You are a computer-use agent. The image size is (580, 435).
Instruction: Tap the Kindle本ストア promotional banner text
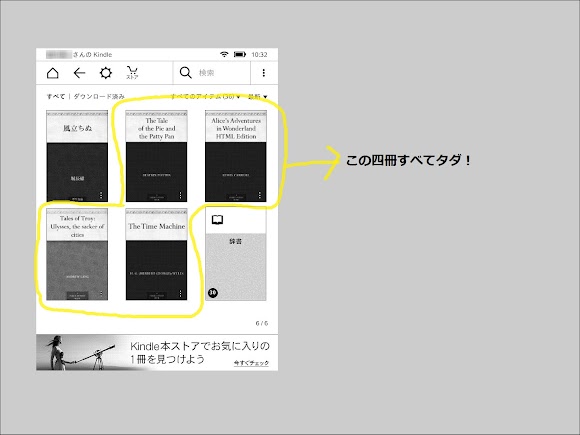tap(200, 352)
